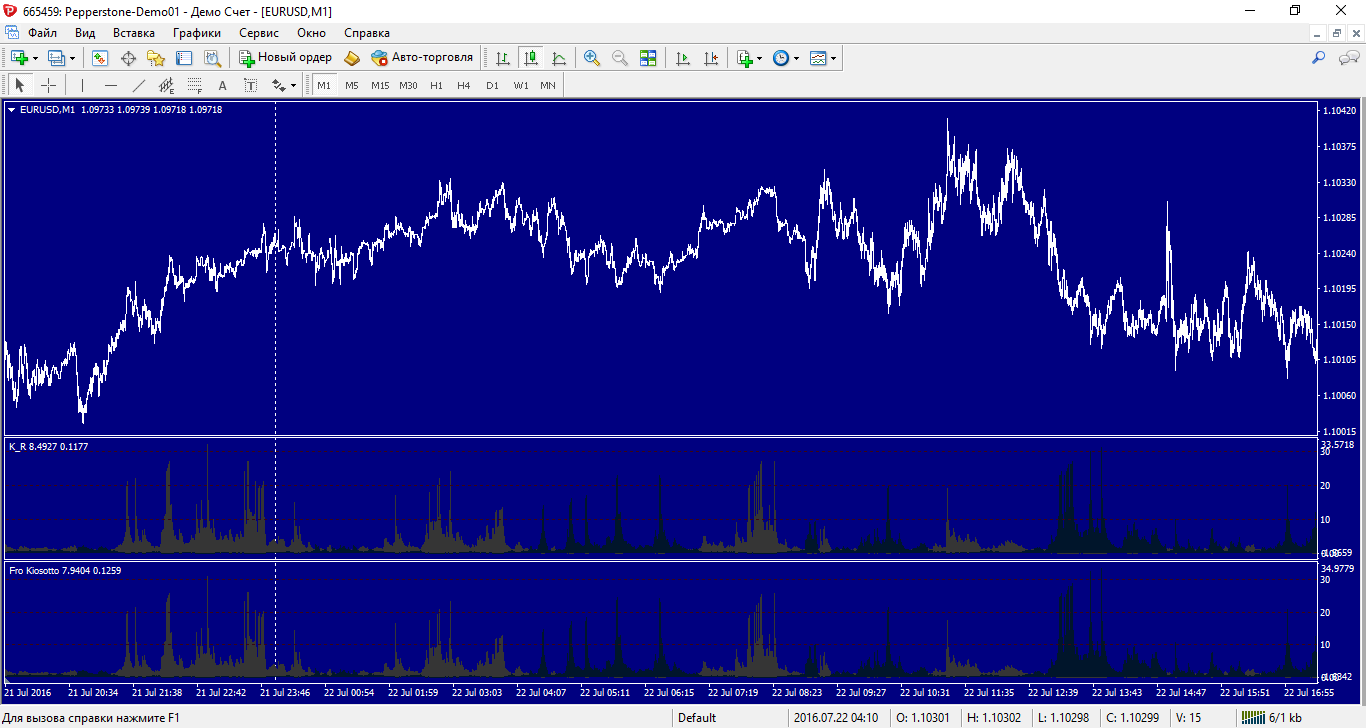Select the Text Label tool 'T'
This screenshot has width=1366, height=728.
tap(251, 85)
